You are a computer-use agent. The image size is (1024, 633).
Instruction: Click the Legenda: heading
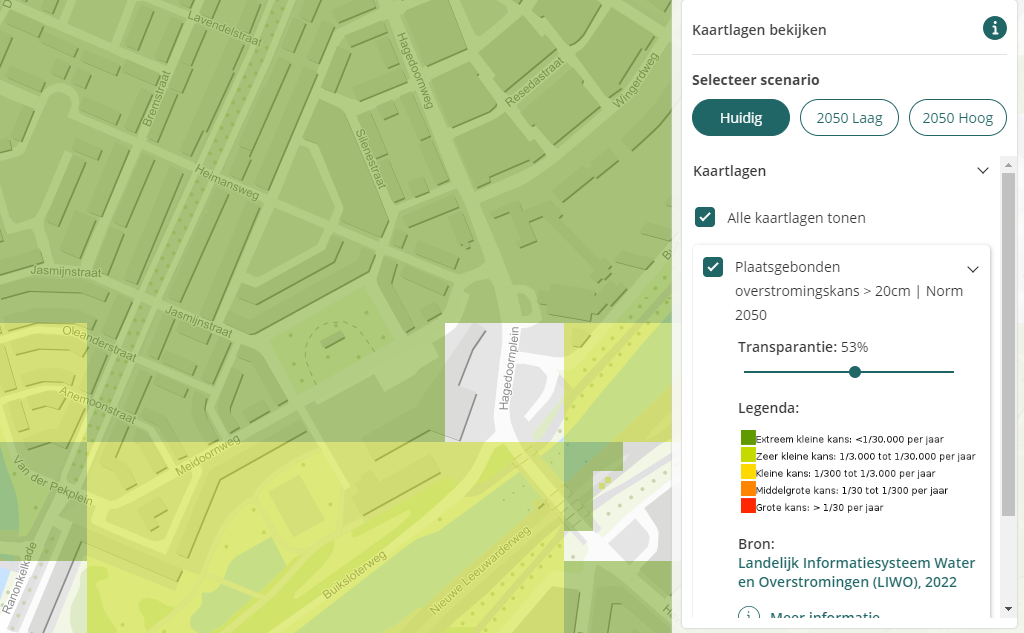click(x=768, y=408)
